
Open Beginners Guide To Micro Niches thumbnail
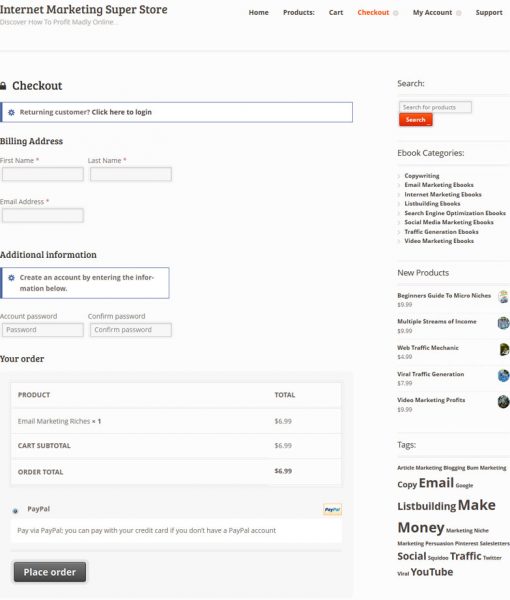coord(503,297)
